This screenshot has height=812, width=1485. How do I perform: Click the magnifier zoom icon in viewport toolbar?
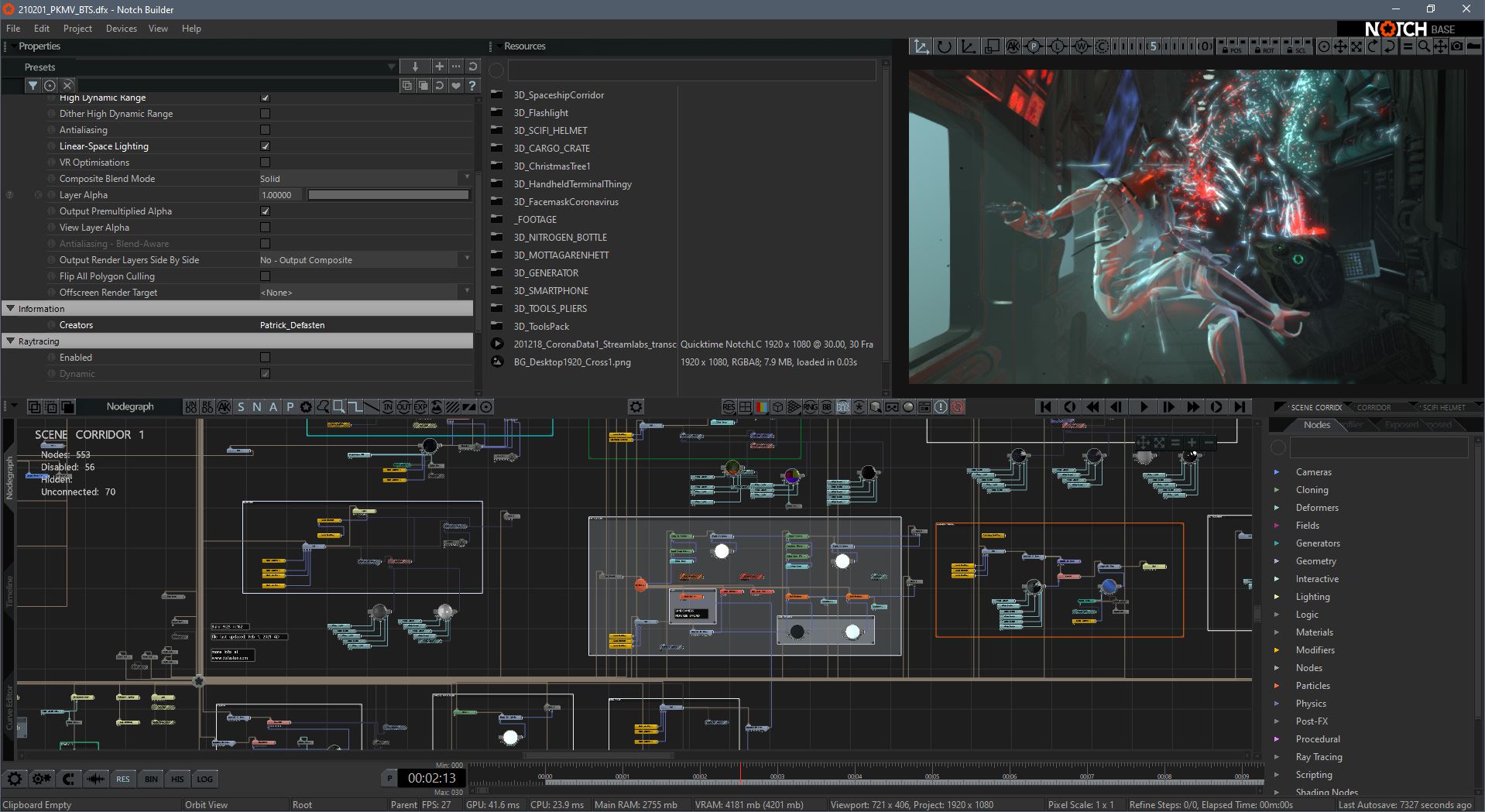click(1424, 46)
